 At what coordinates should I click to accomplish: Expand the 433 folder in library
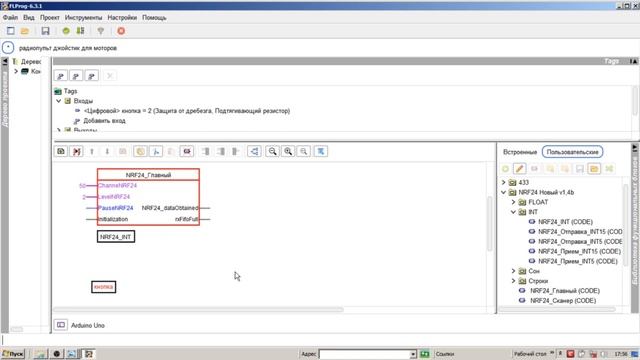[x=504, y=182]
